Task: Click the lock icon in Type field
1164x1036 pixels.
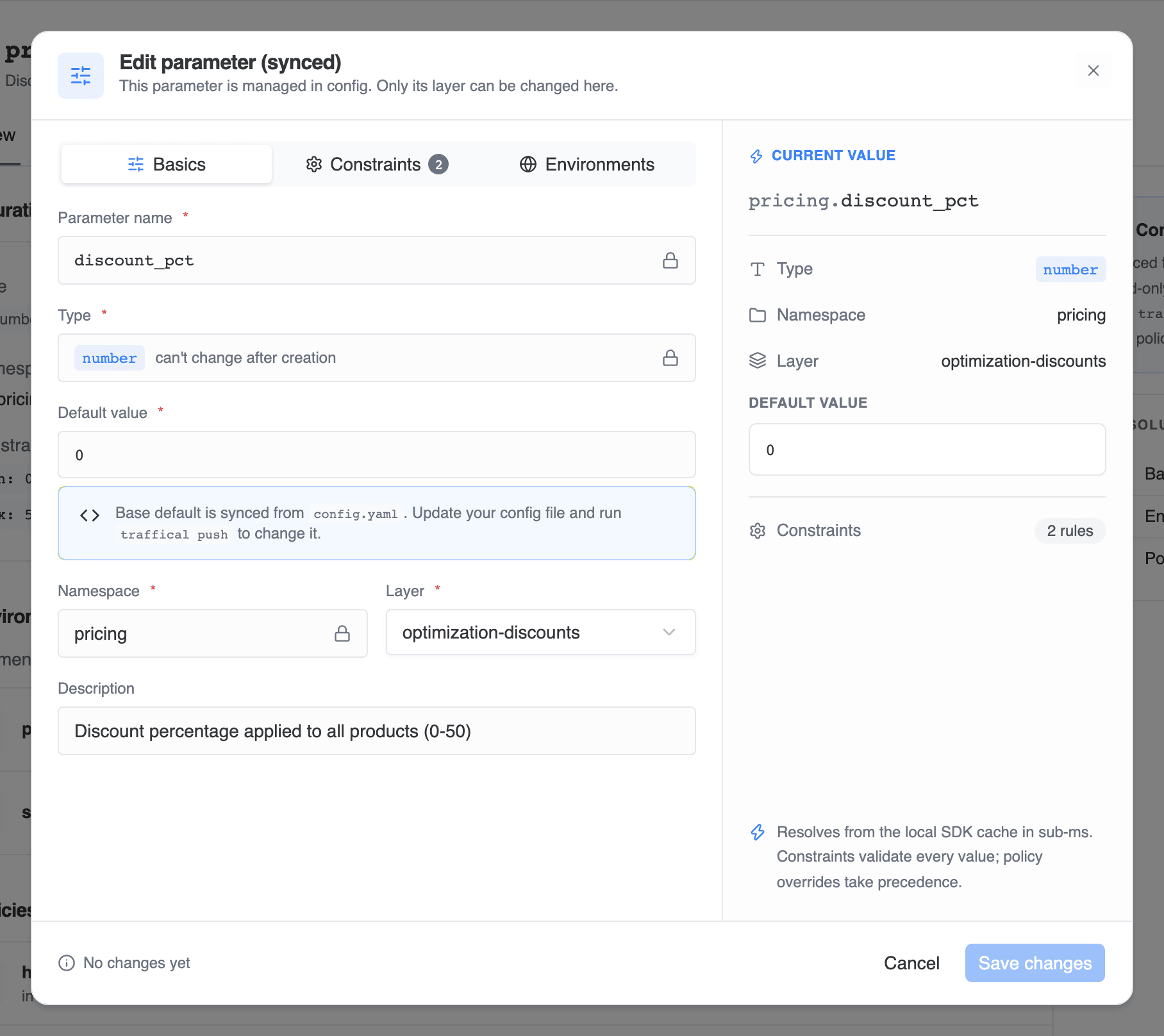Action: point(670,358)
